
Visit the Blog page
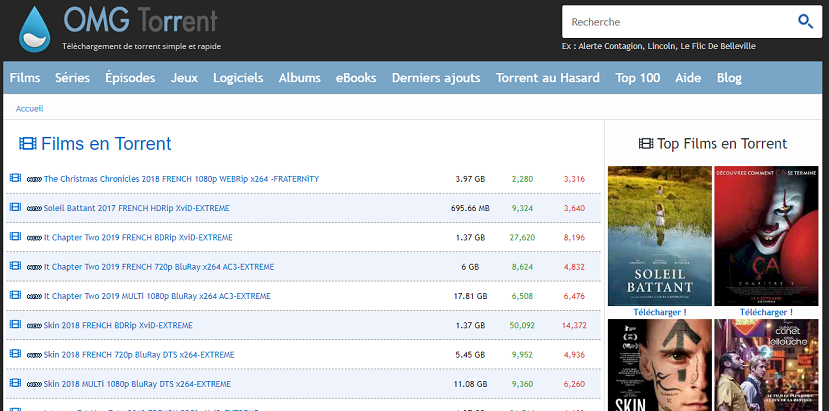(729, 78)
